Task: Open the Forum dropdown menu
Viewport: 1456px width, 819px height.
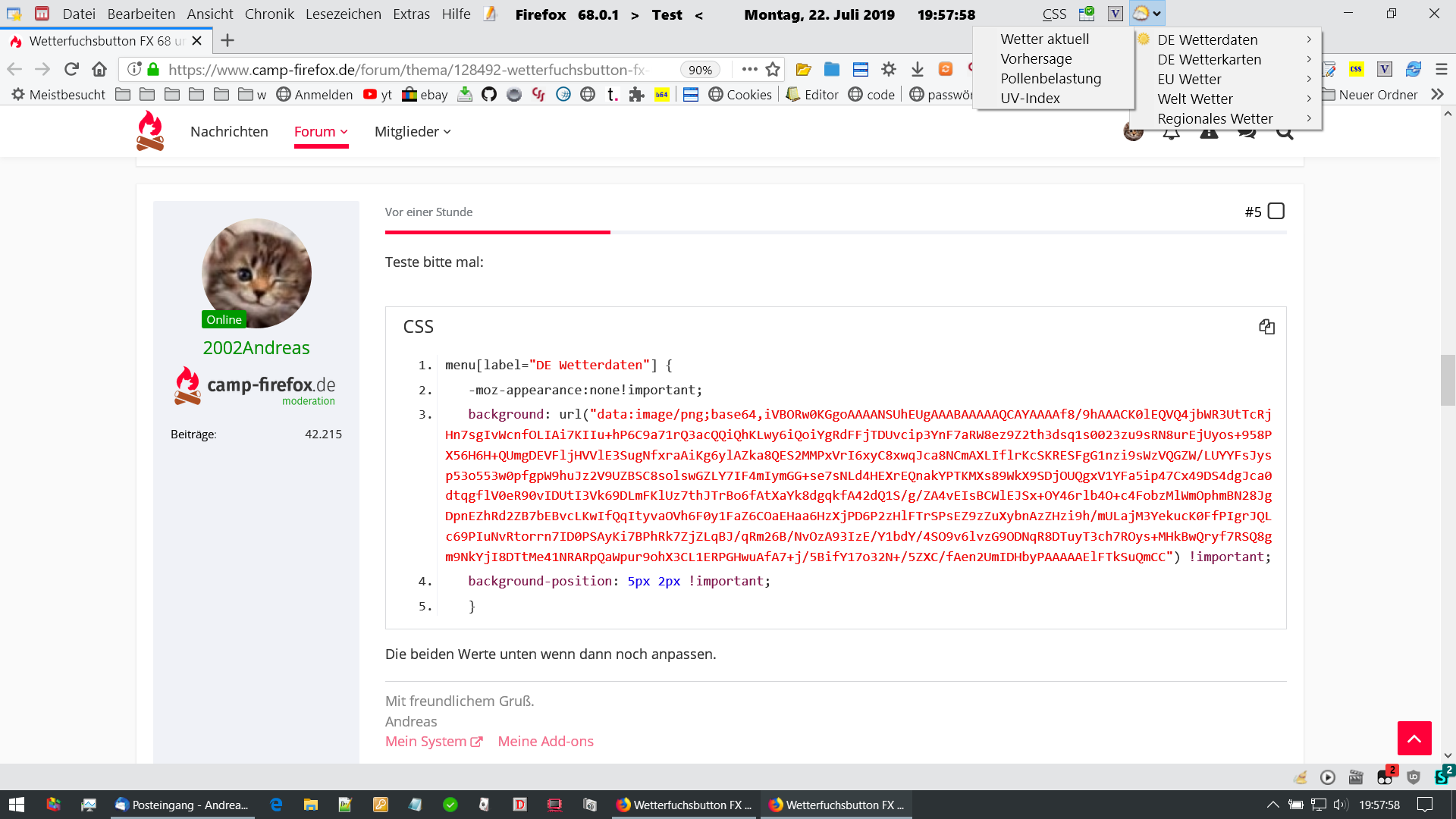Action: point(321,132)
